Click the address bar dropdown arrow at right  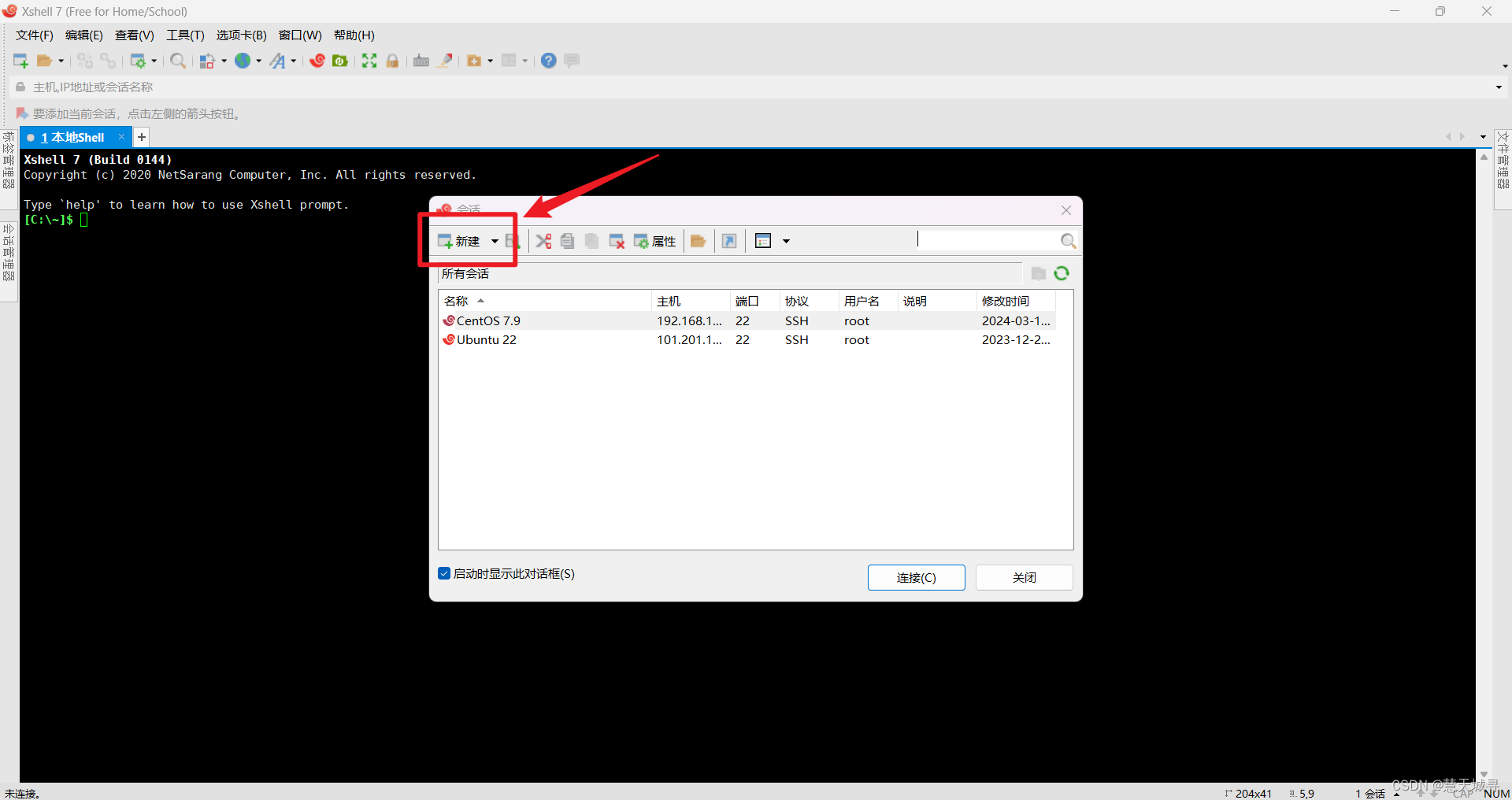click(x=1499, y=87)
